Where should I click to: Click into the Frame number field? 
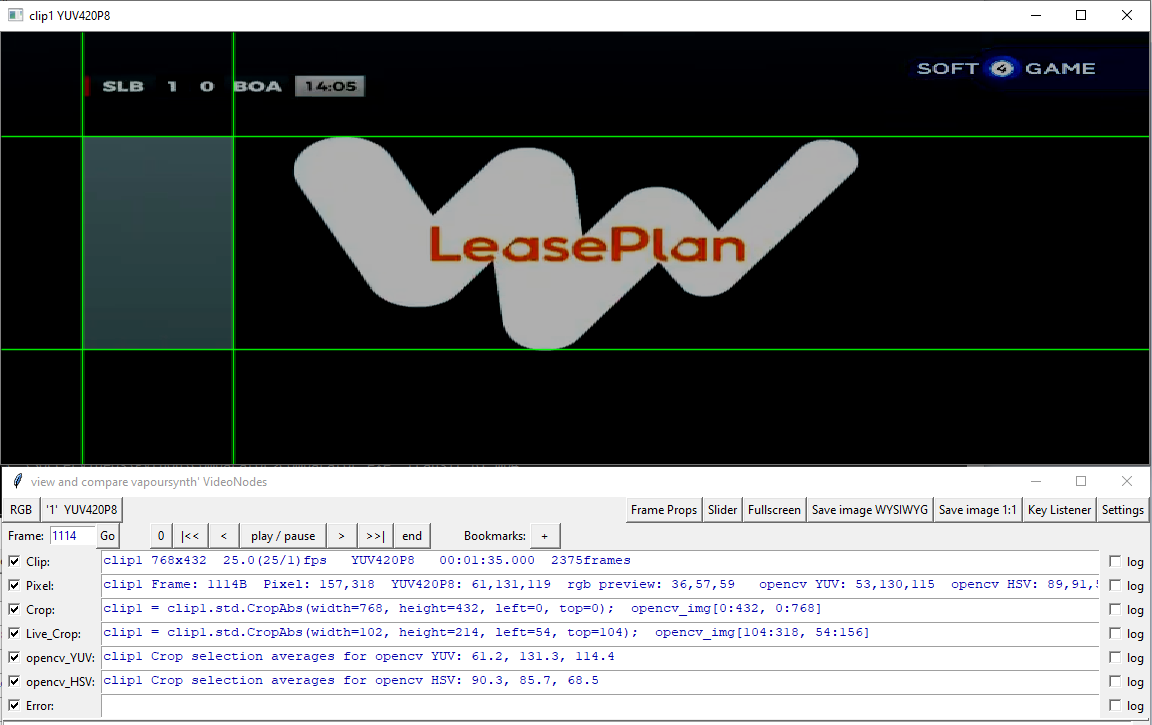pyautogui.click(x=72, y=535)
